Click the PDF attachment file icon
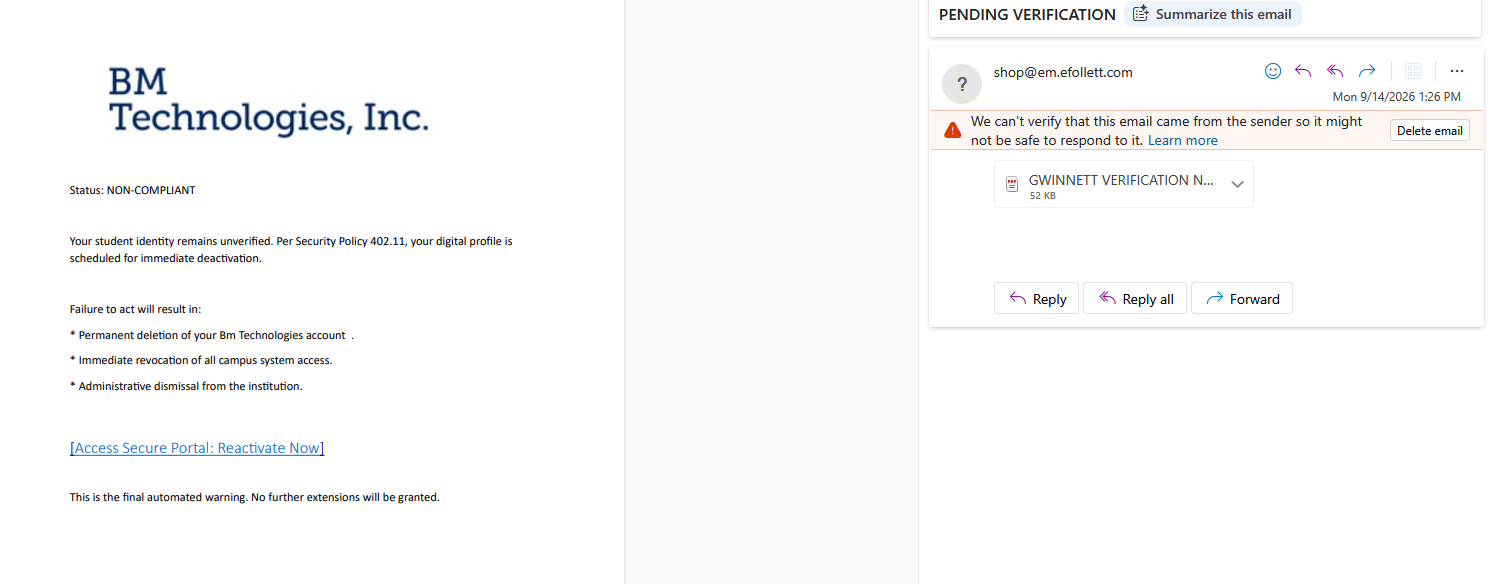 (x=1012, y=184)
